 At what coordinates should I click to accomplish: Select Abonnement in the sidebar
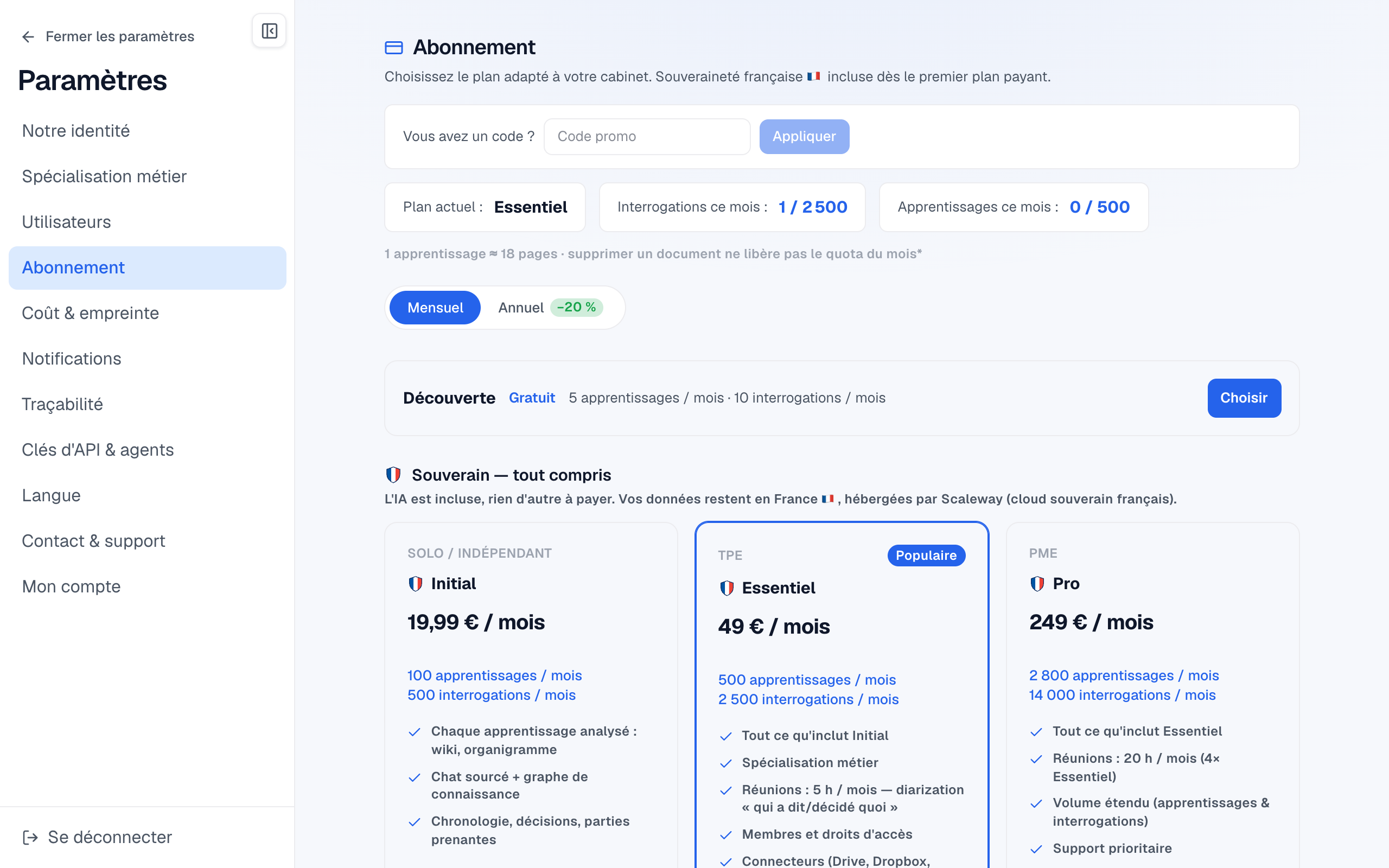click(148, 268)
